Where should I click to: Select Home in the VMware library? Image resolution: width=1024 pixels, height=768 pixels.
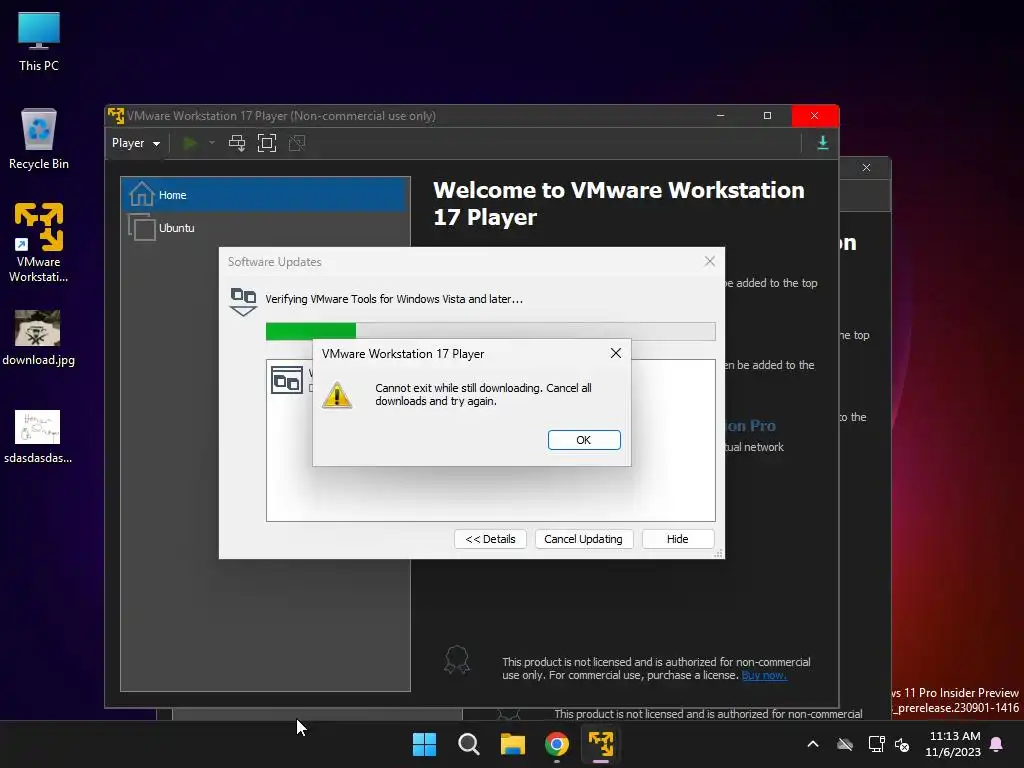[x=265, y=195]
